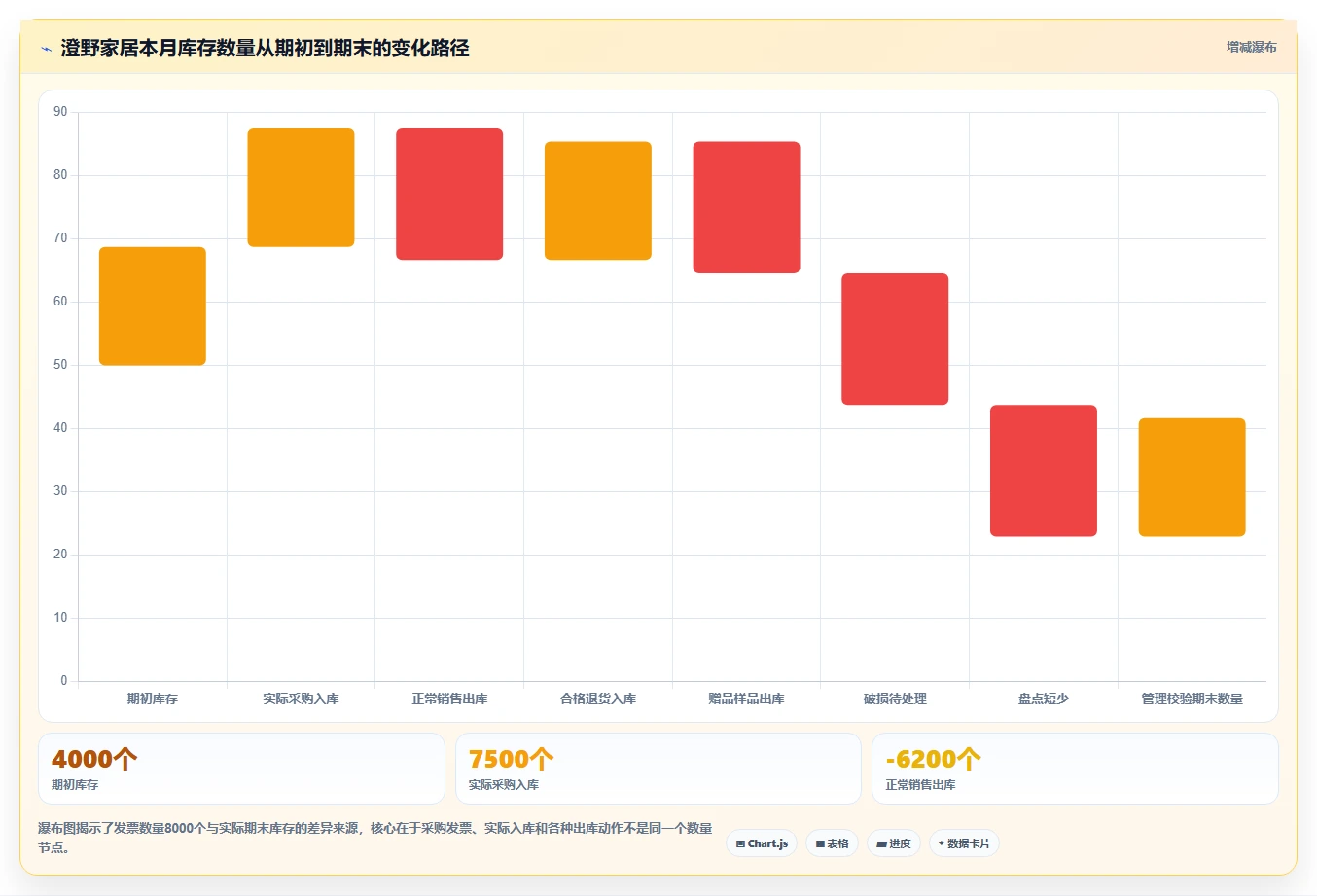1317x896 pixels.
Task: Click x-axis label 期初库存
Action: pyautogui.click(x=153, y=699)
